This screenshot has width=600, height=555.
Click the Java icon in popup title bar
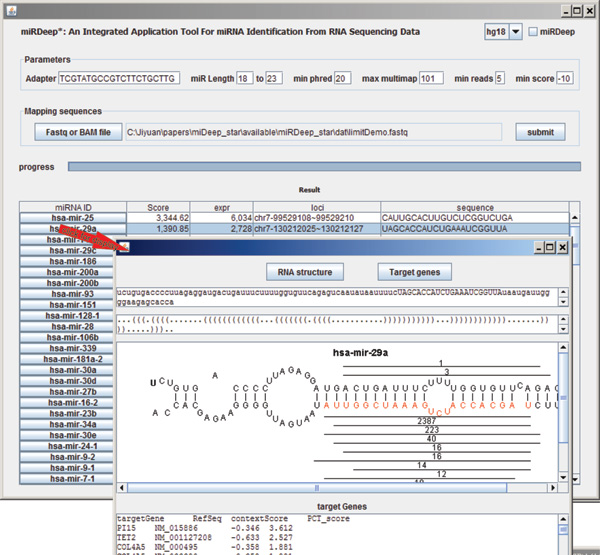[125, 247]
